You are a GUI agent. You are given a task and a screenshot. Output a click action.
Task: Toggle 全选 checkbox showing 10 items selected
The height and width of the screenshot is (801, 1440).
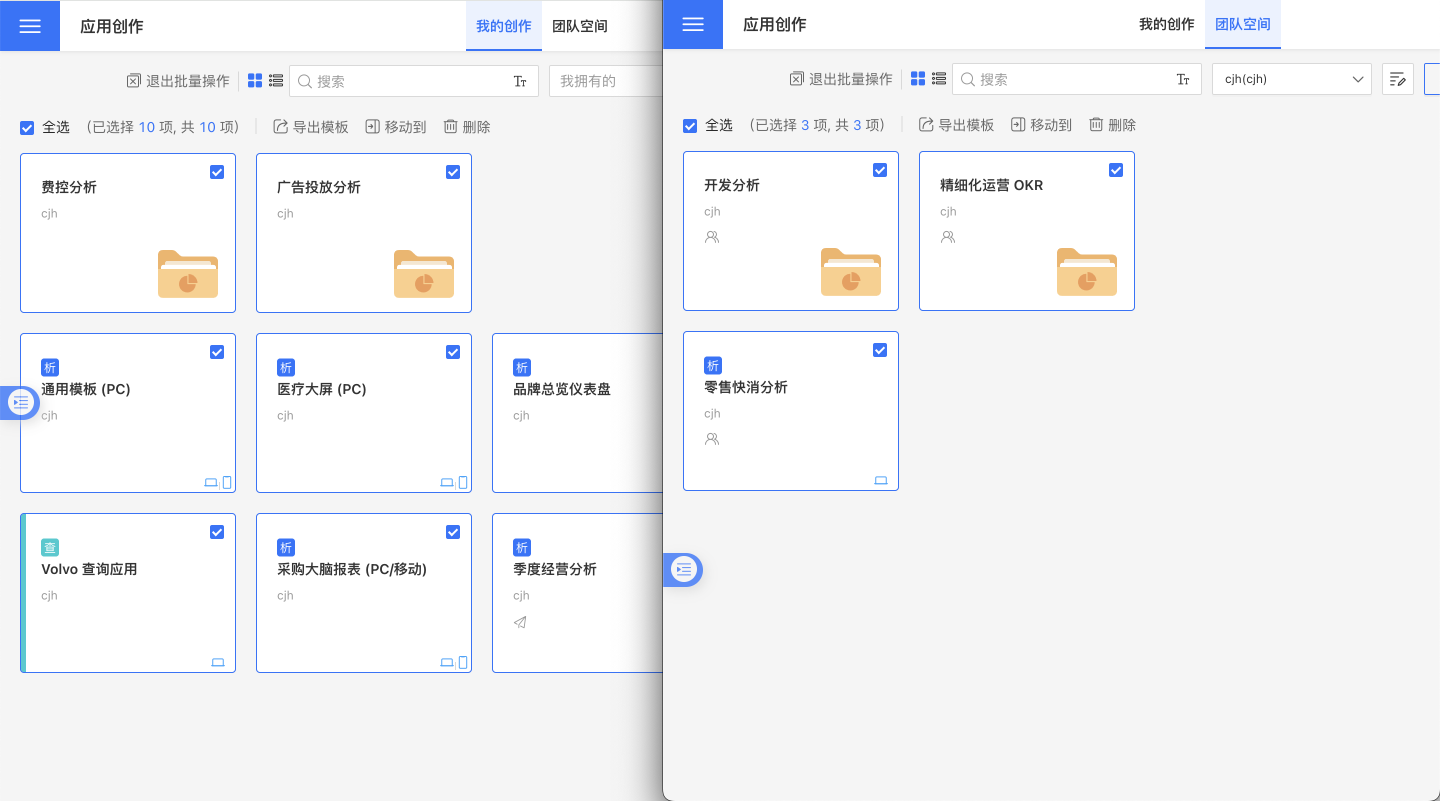pos(27,127)
